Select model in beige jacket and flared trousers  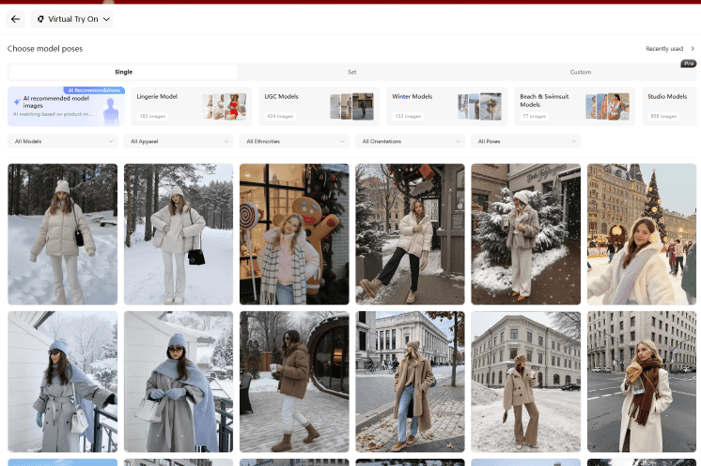point(526,382)
